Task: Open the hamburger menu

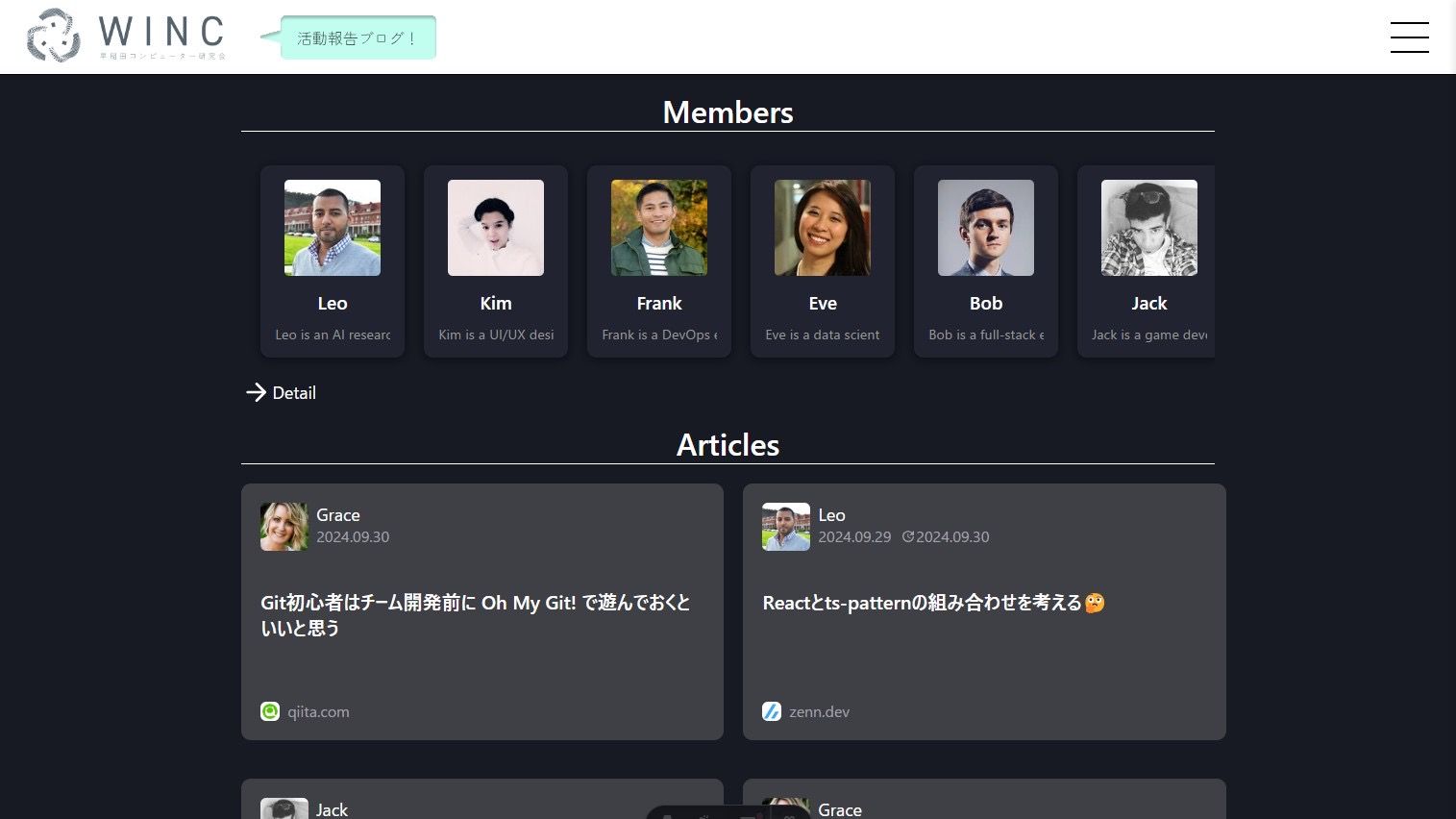Action: [1409, 37]
